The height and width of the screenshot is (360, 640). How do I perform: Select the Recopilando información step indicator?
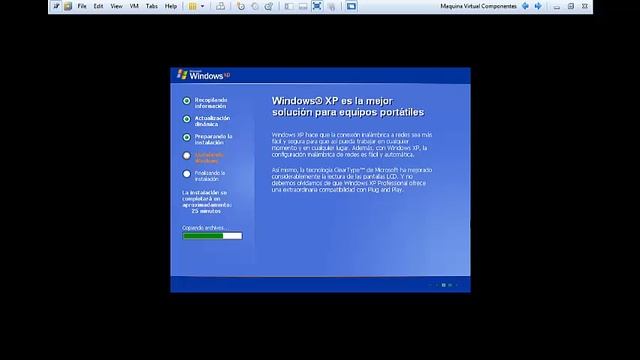pyautogui.click(x=187, y=101)
